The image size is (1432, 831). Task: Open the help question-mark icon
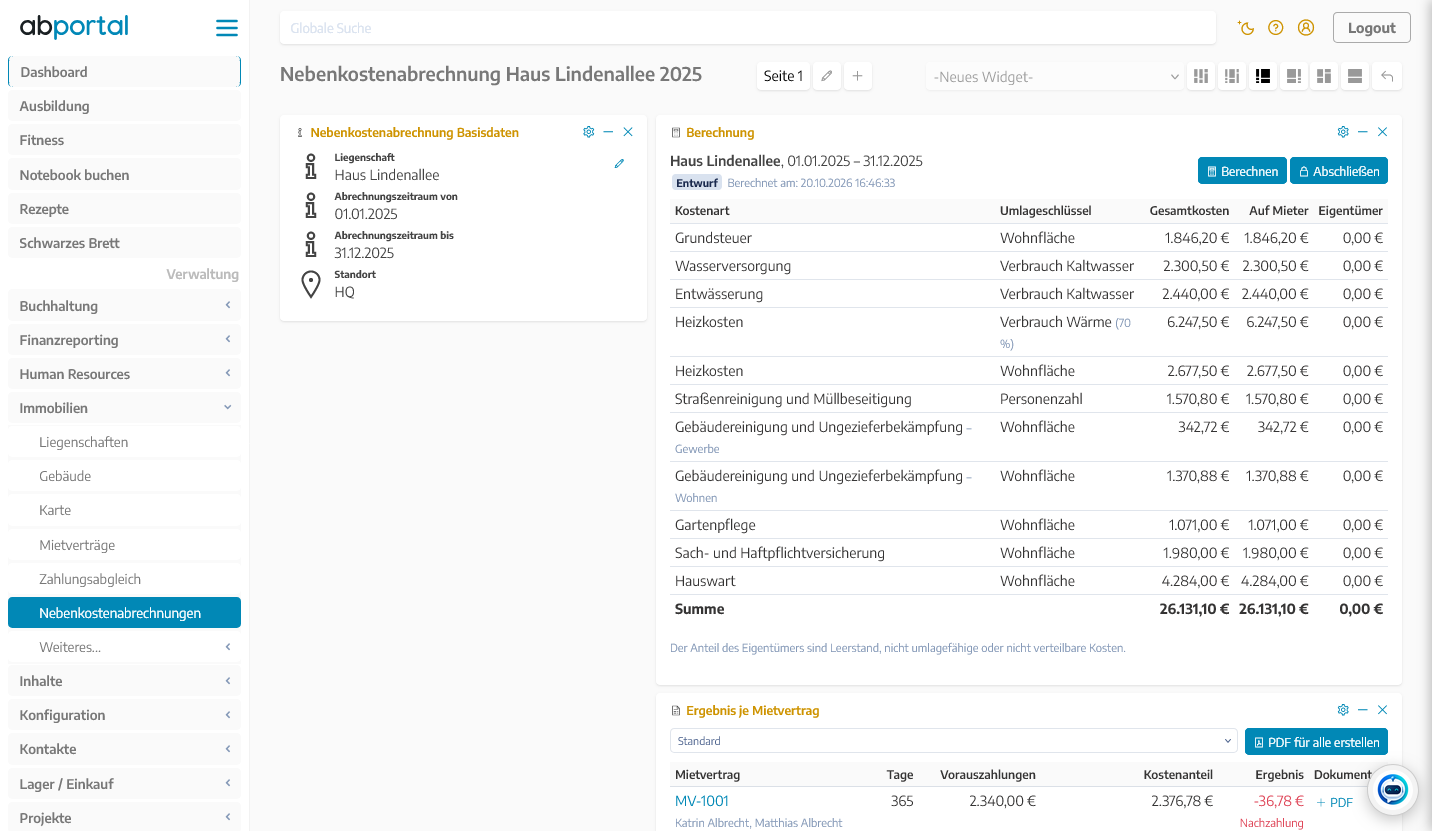[x=1276, y=28]
